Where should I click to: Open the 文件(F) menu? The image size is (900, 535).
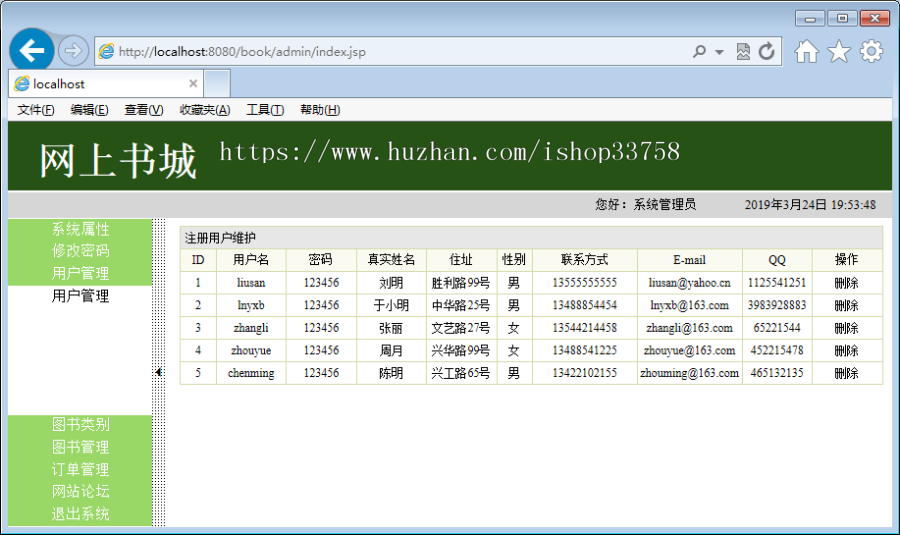[x=36, y=110]
